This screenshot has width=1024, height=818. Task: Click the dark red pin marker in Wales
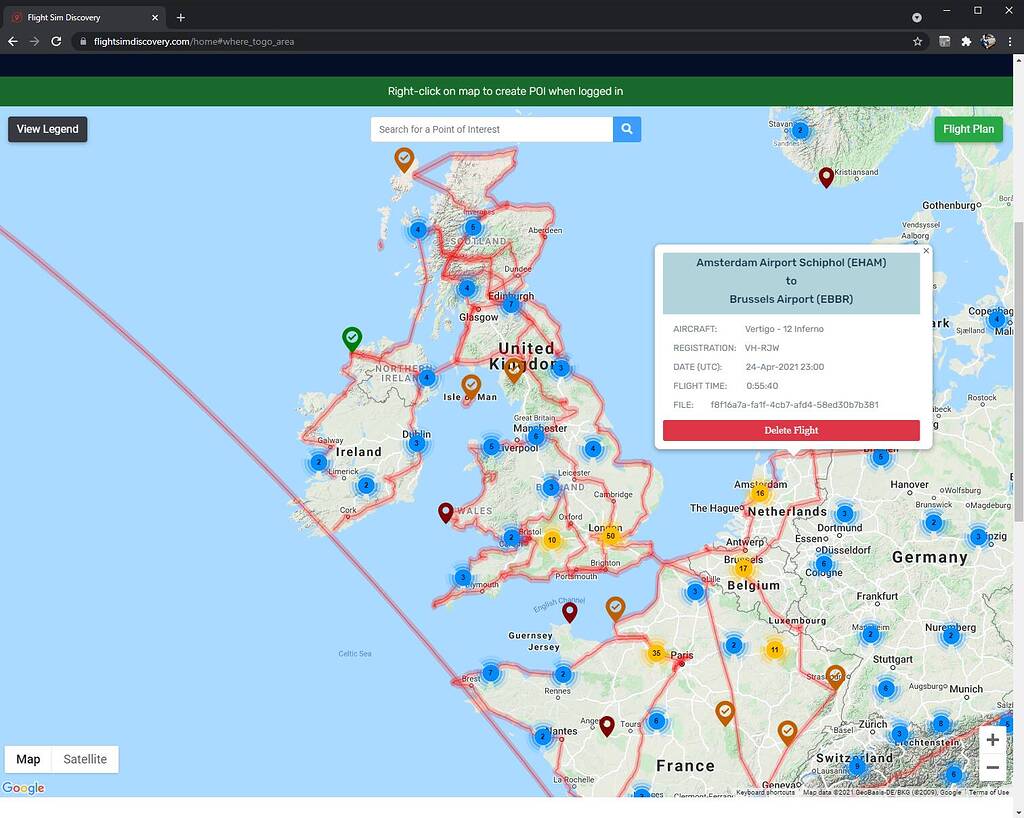point(446,512)
